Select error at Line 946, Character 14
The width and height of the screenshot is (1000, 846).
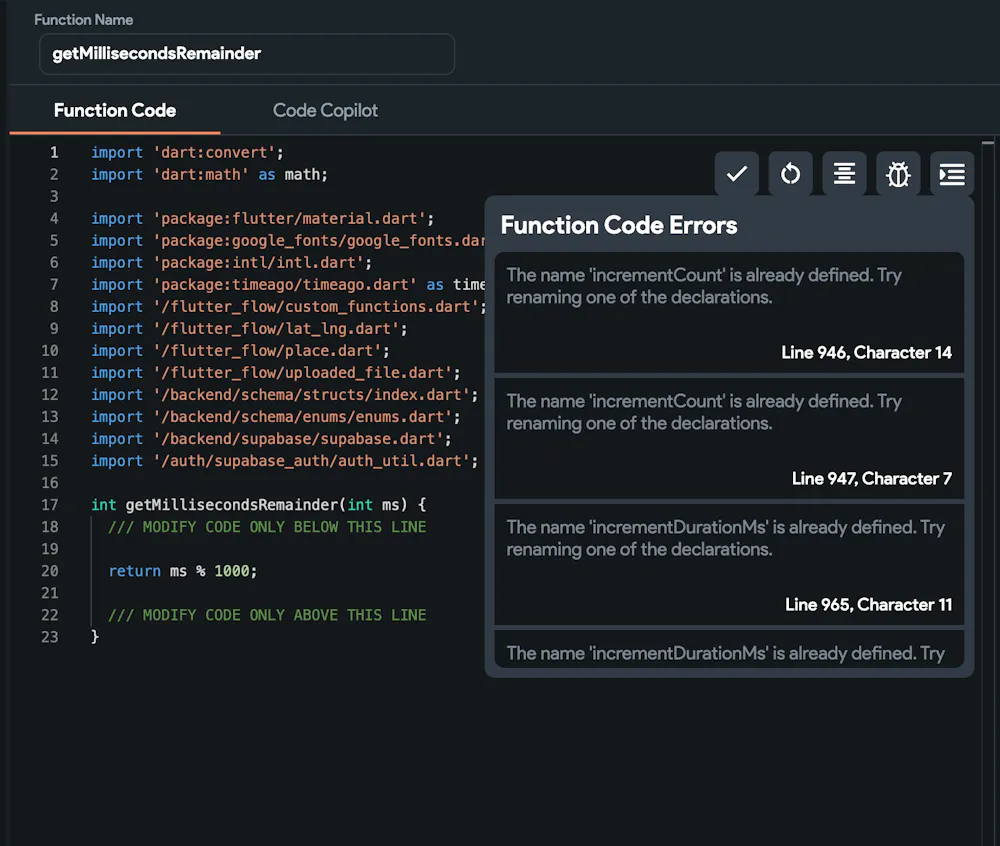729,312
